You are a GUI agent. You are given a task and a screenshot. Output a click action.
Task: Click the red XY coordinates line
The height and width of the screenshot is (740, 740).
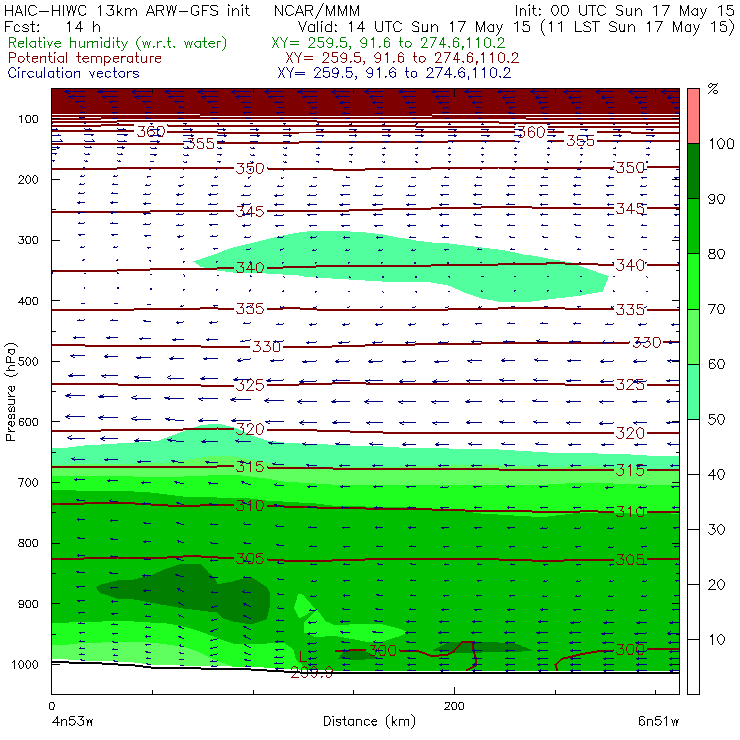[x=402, y=58]
